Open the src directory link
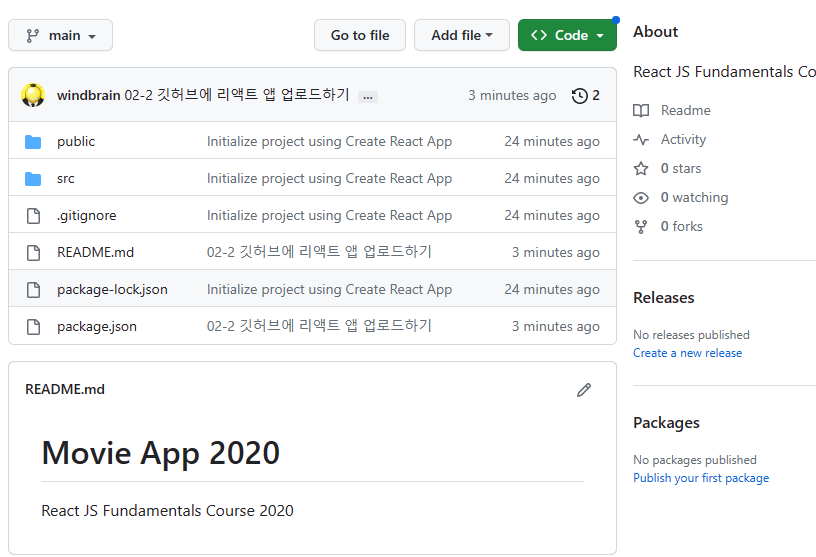Screen dimensions: 816x557 point(66,179)
